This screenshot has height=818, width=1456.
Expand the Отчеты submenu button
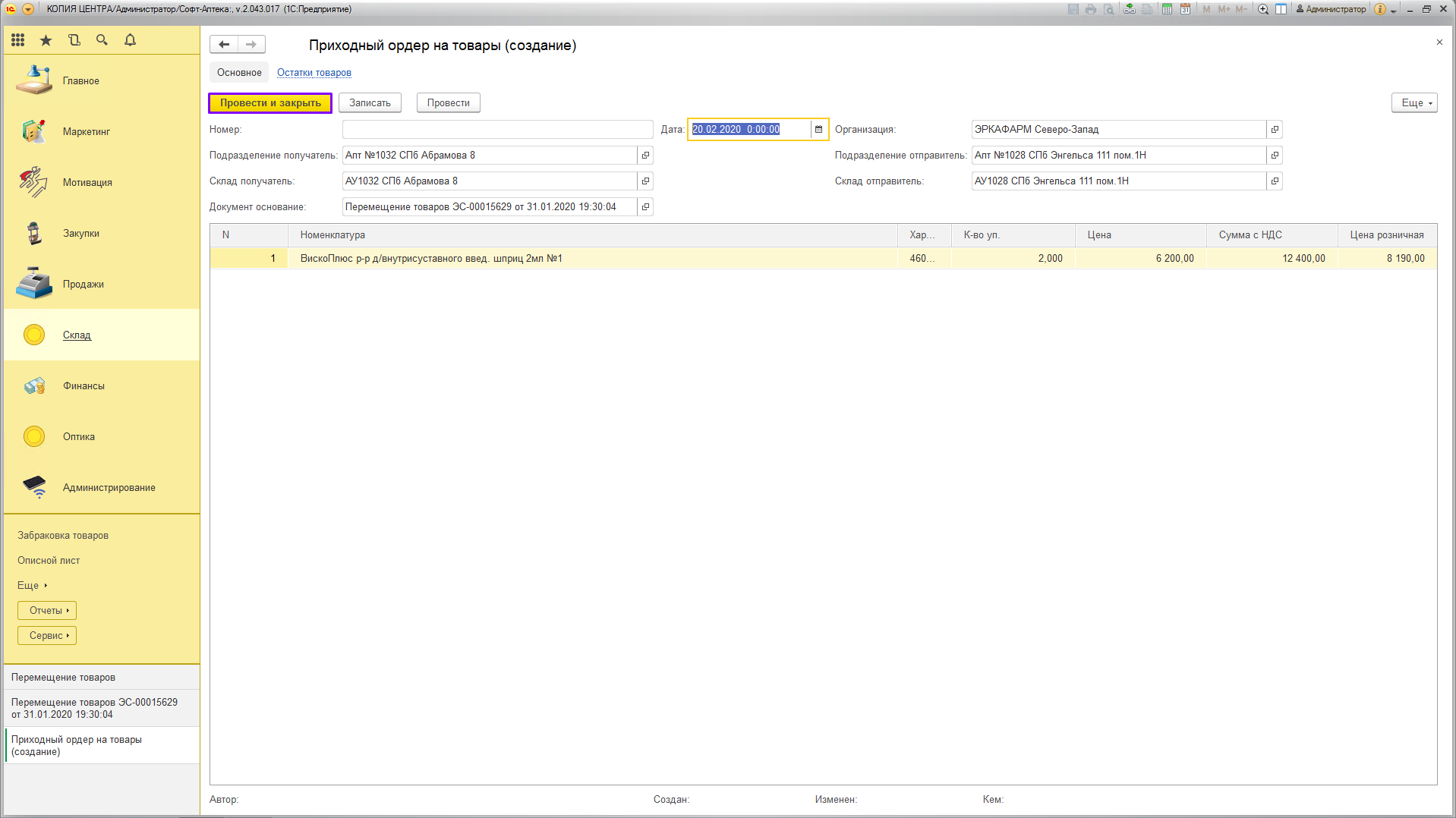(x=47, y=611)
